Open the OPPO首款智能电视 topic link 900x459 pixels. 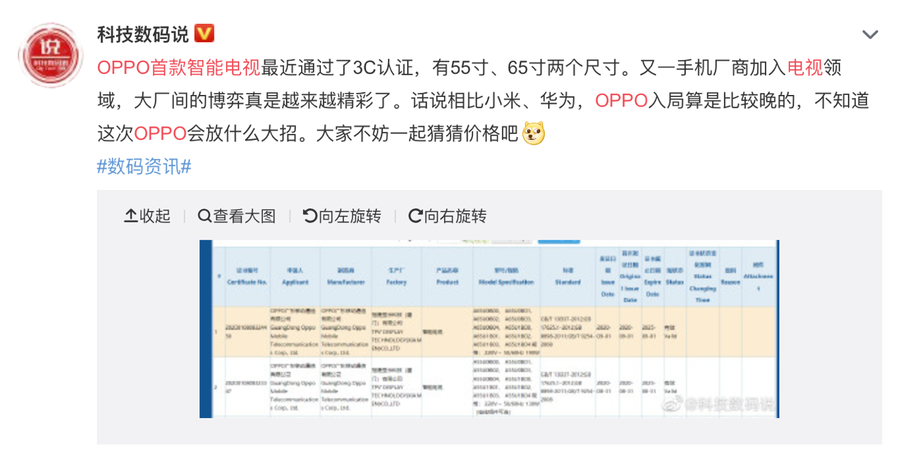[179, 68]
